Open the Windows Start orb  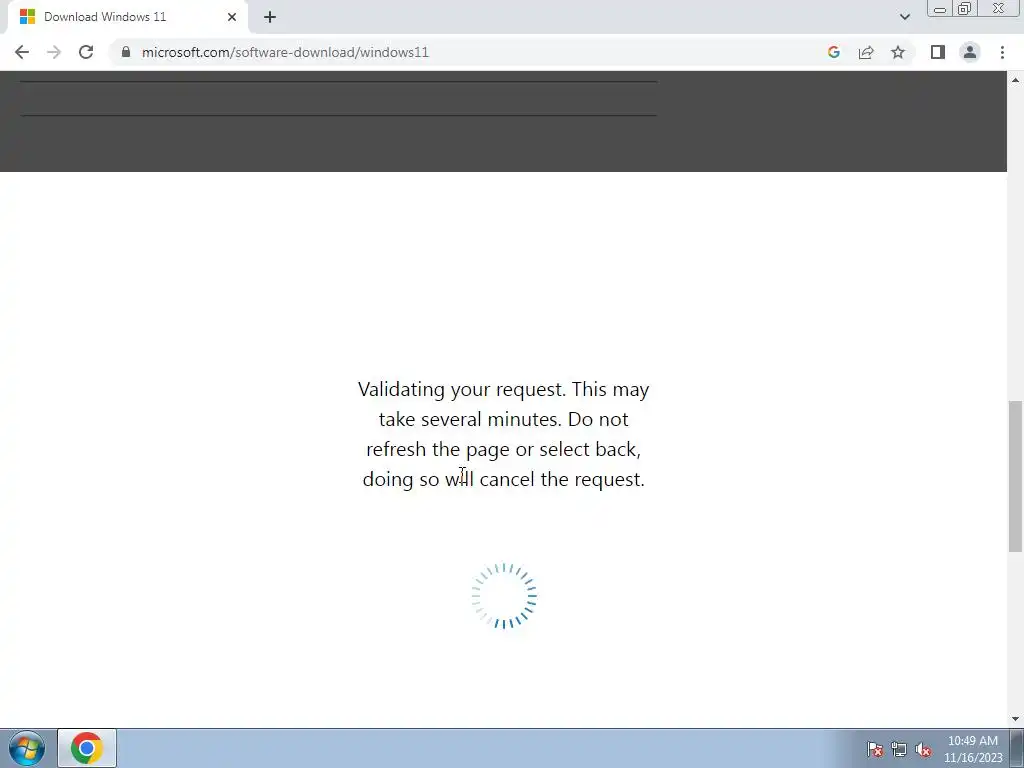pos(27,748)
